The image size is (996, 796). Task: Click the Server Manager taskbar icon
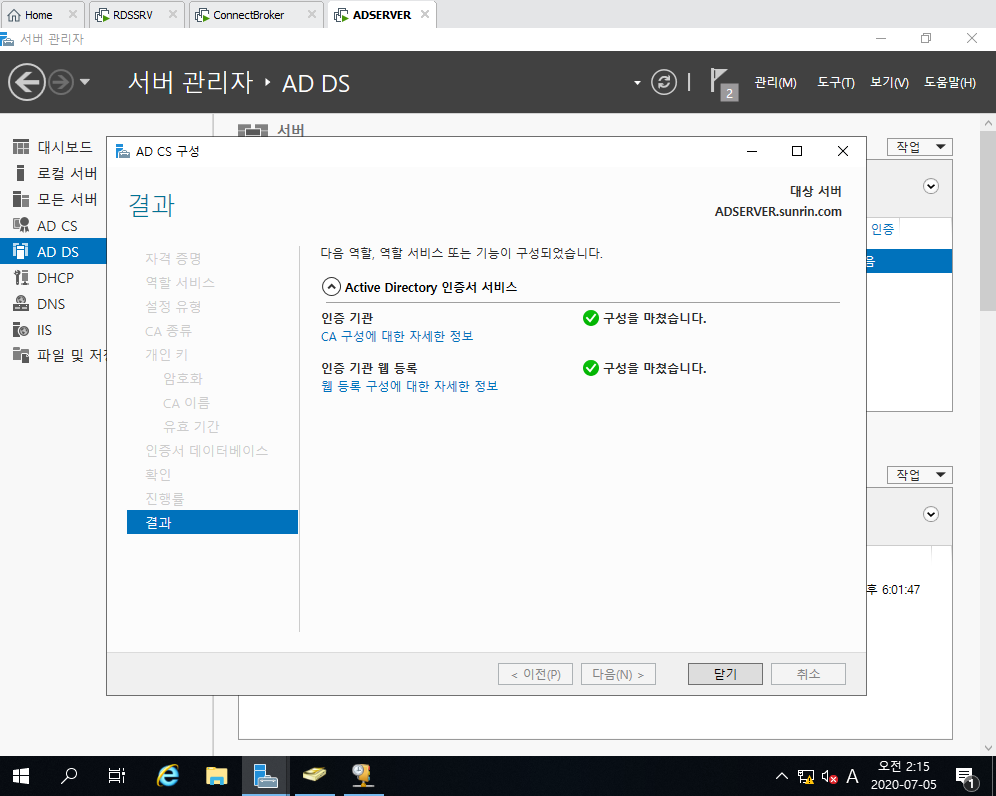pos(266,776)
